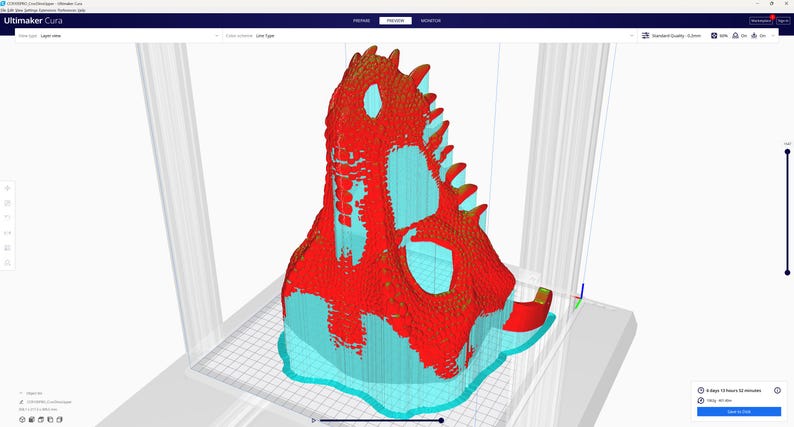Select the Move tool in left toolbar
Image resolution: width=794 pixels, height=427 pixels.
[x=8, y=188]
